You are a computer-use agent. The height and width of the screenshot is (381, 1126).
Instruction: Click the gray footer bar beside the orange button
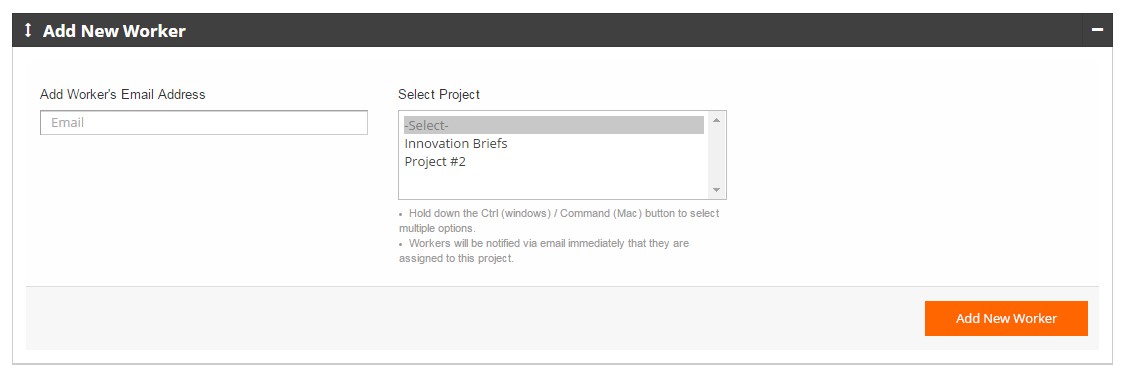pos(474,319)
